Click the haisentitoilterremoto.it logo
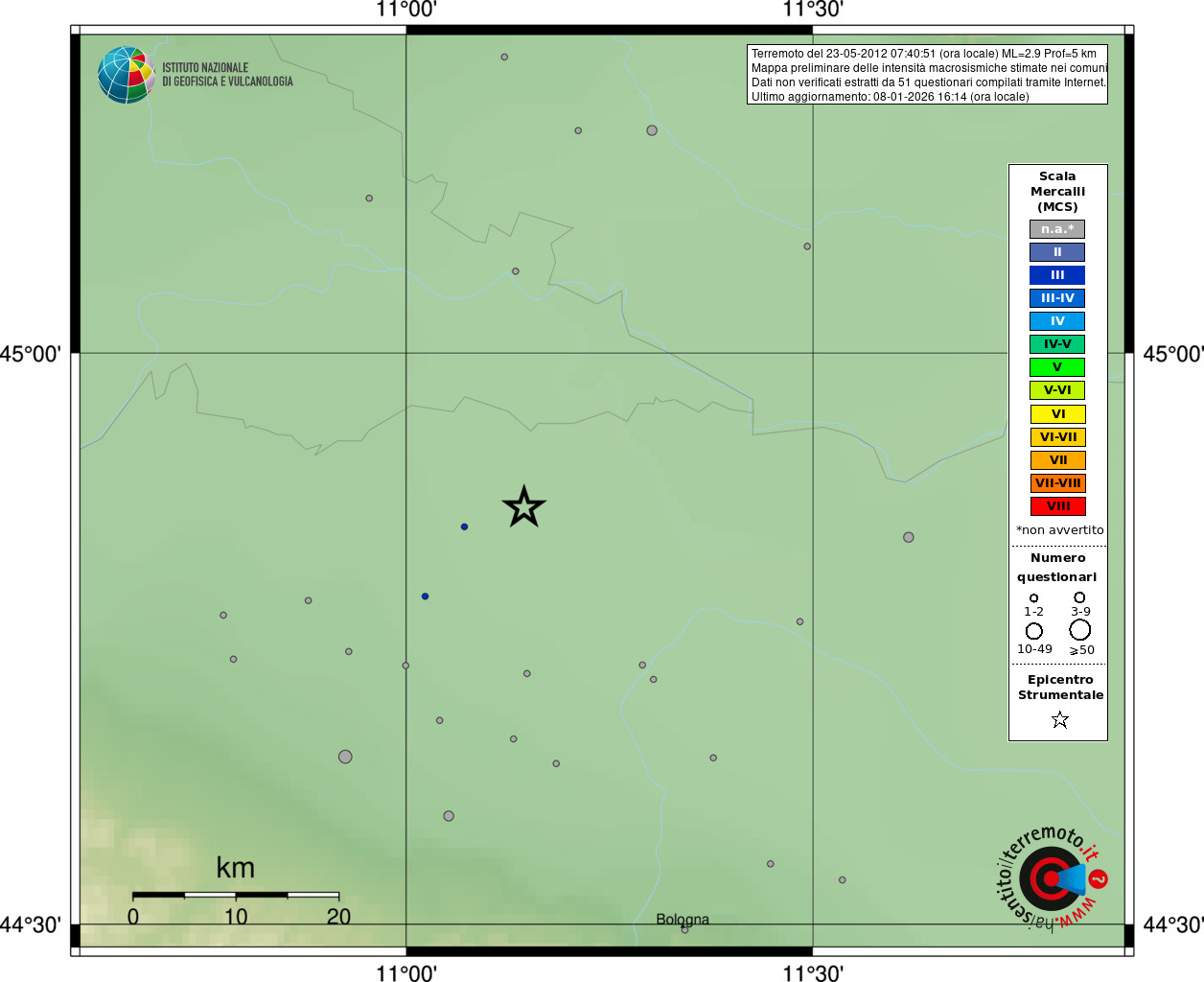 (x=1053, y=877)
